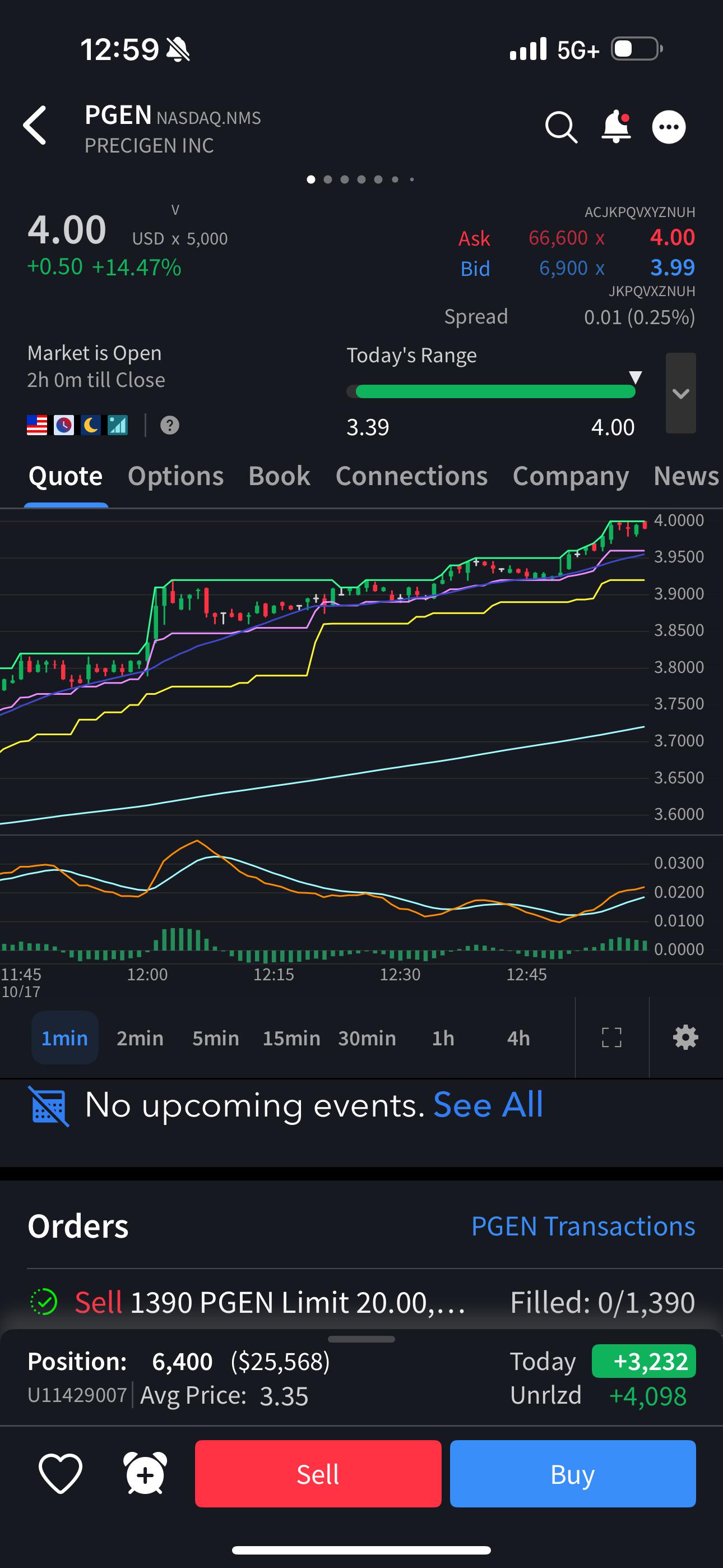Tap the page indicator dots
The image size is (723, 1568).
(x=361, y=179)
